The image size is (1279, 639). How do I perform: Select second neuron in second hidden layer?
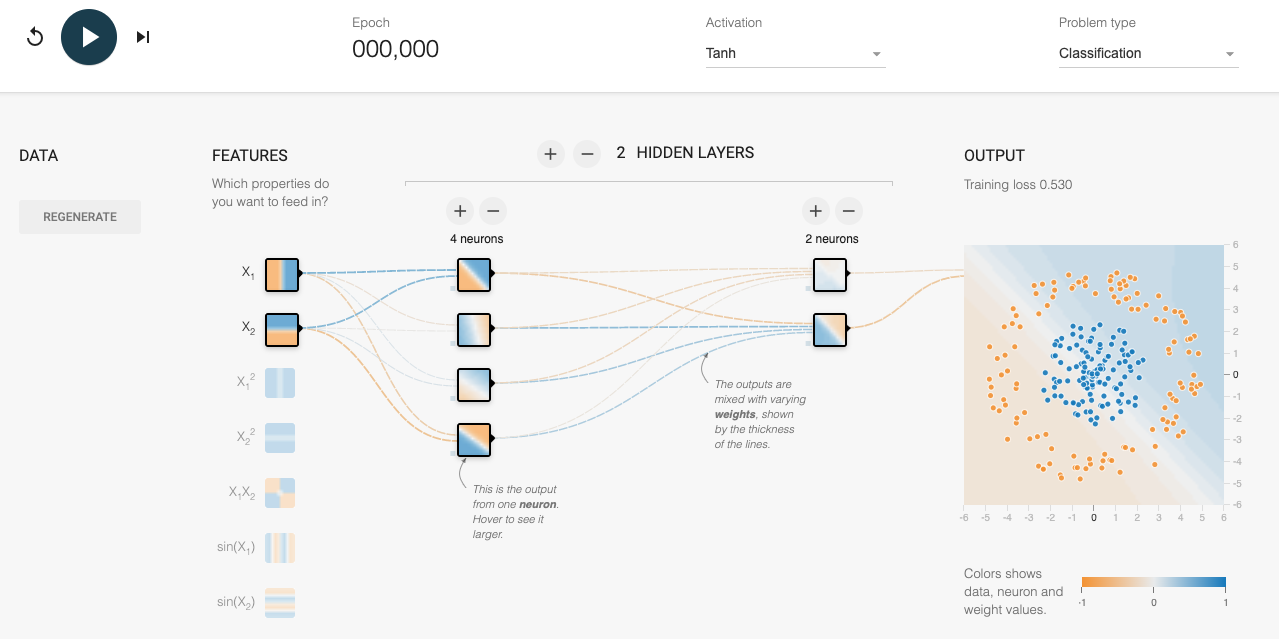point(830,329)
